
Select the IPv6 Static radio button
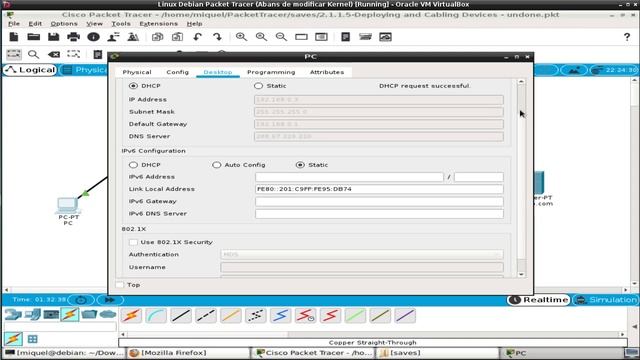click(300, 165)
